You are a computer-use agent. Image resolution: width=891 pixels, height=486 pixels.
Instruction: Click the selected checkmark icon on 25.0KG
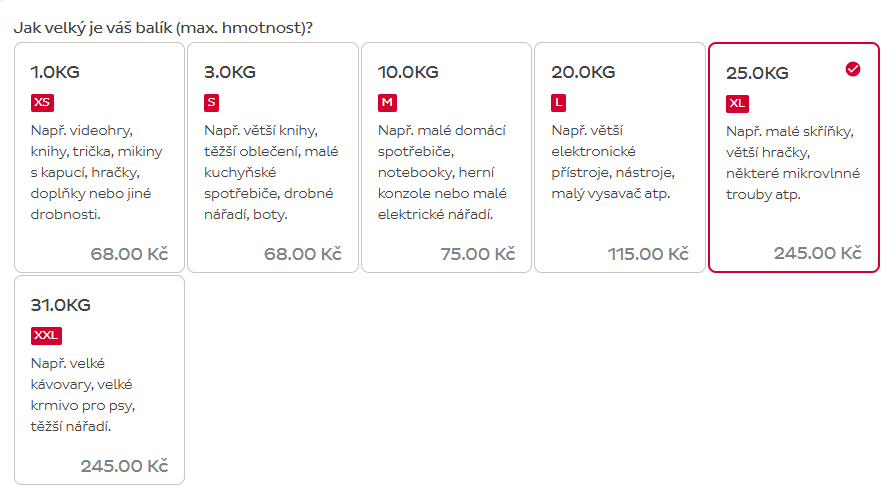(x=852, y=69)
